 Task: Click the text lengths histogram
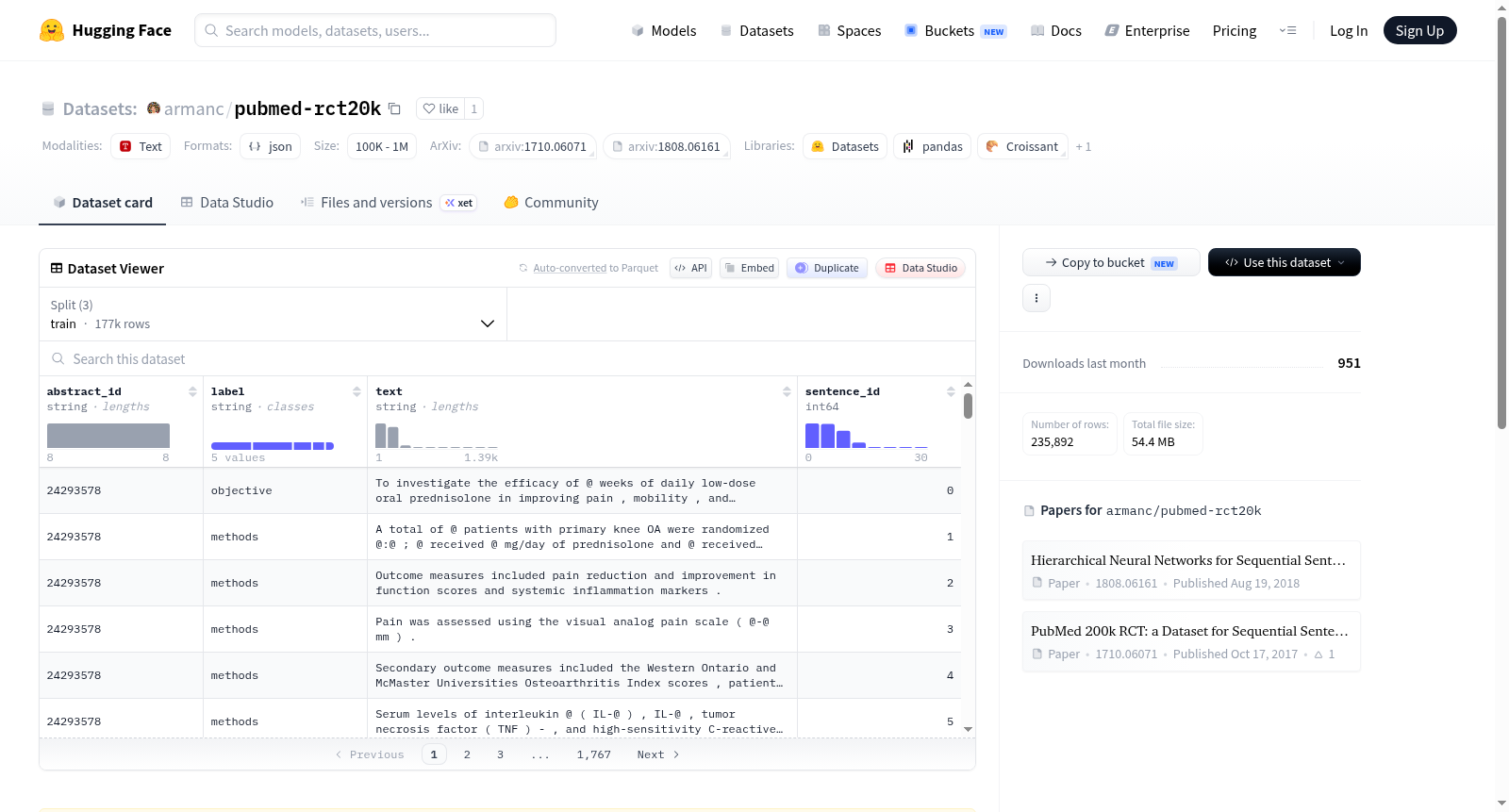pyautogui.click(x=437, y=436)
